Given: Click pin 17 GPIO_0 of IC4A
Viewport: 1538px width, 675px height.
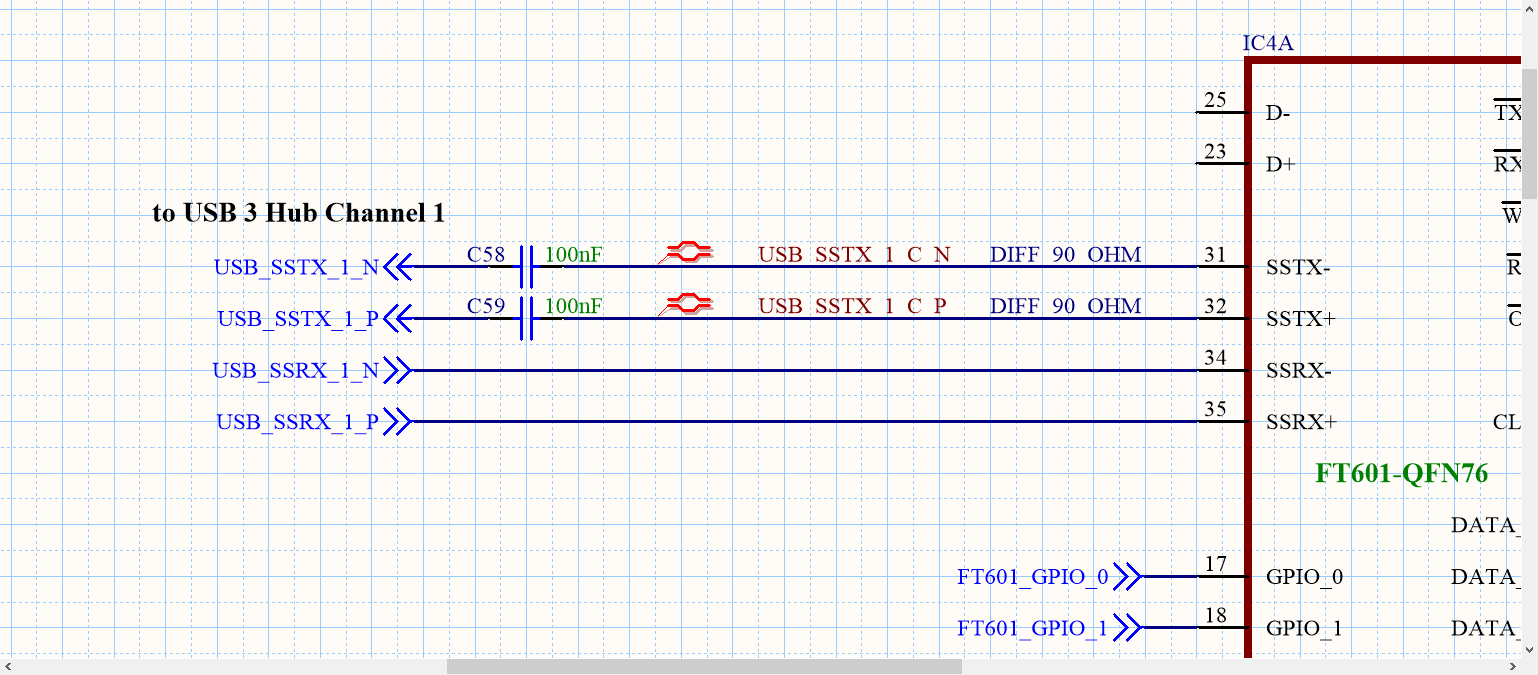Looking at the screenshot, I should click(1221, 576).
